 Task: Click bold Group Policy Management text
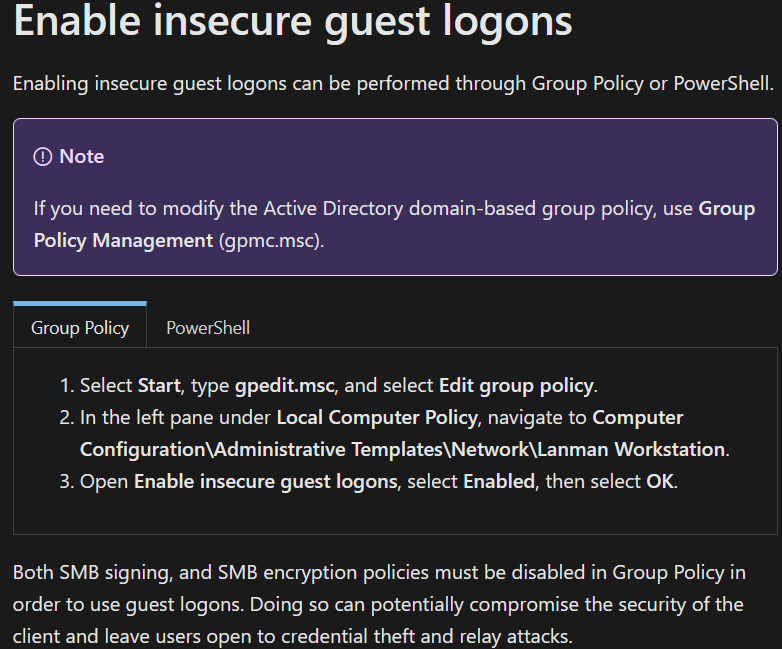tap(394, 224)
